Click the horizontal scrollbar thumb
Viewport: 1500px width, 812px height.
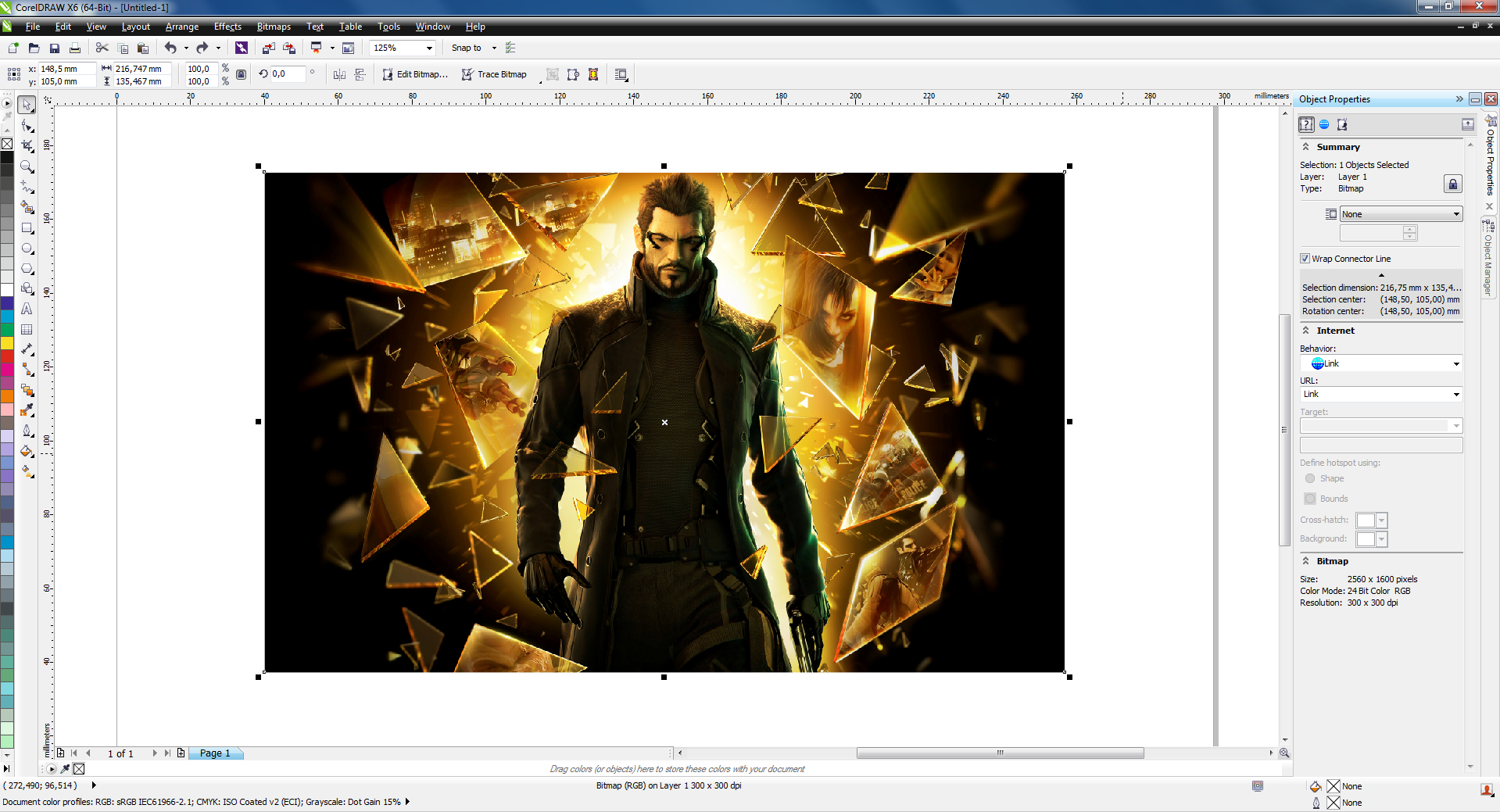pyautogui.click(x=1000, y=753)
